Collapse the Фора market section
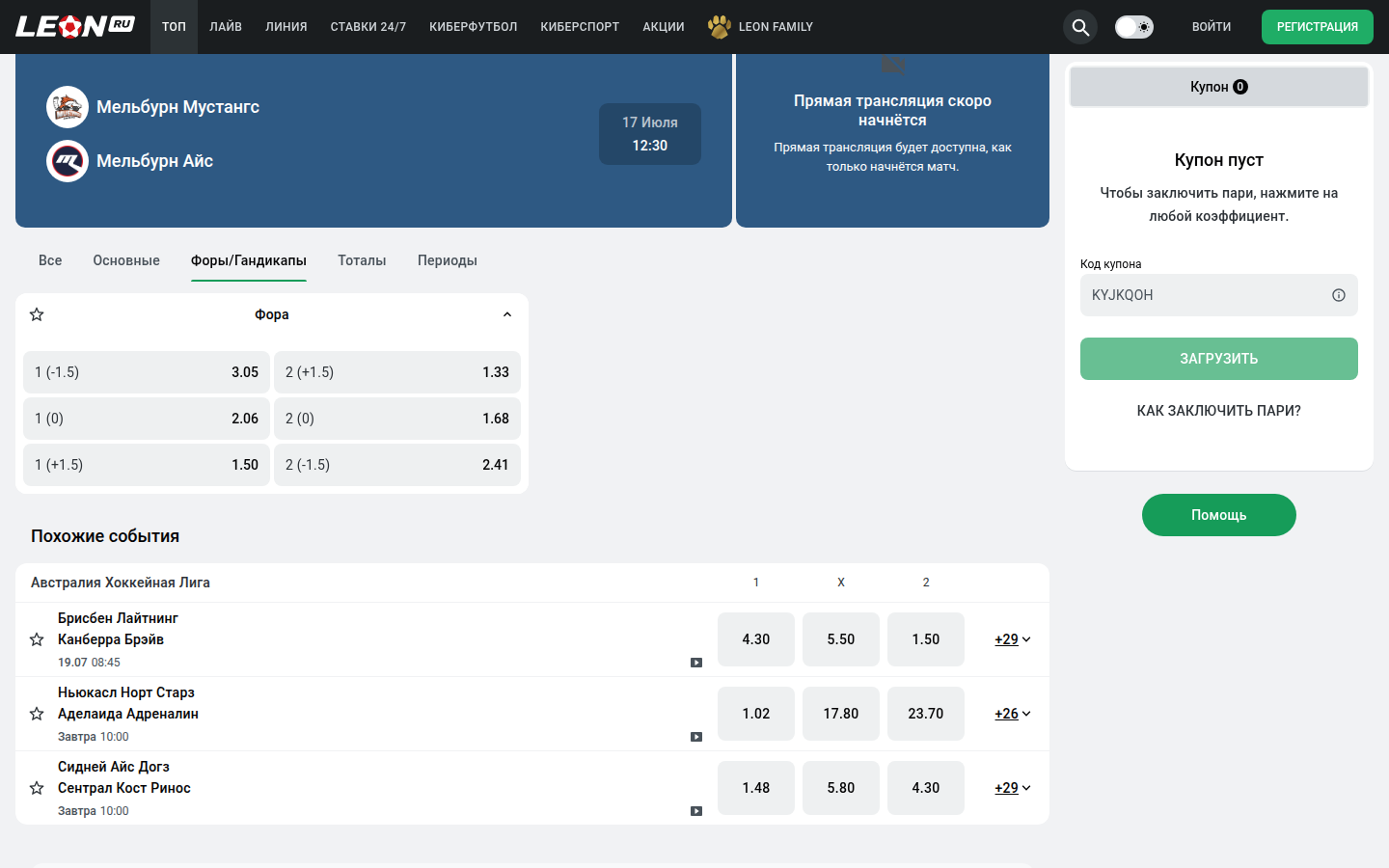1389x868 pixels. tap(507, 314)
